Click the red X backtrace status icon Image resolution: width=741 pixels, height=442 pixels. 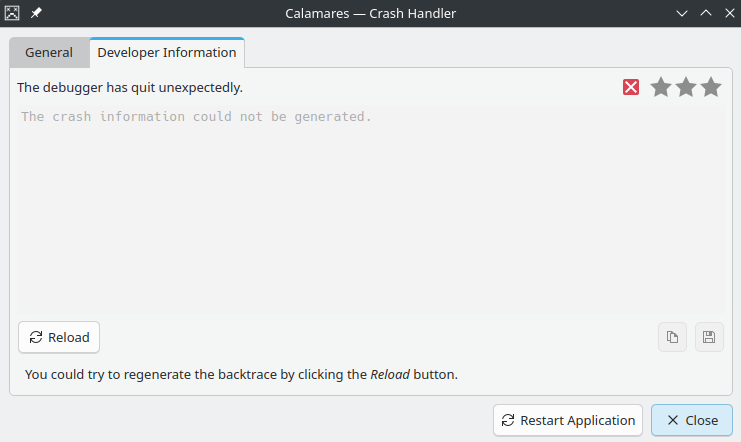pyautogui.click(x=631, y=87)
